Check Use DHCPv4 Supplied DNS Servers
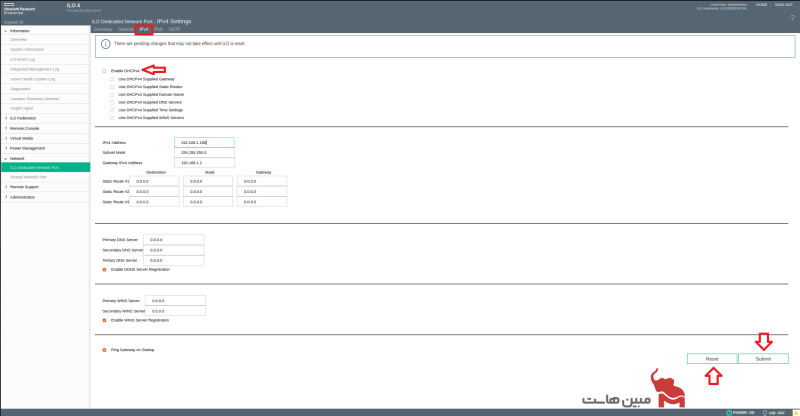 [112, 102]
